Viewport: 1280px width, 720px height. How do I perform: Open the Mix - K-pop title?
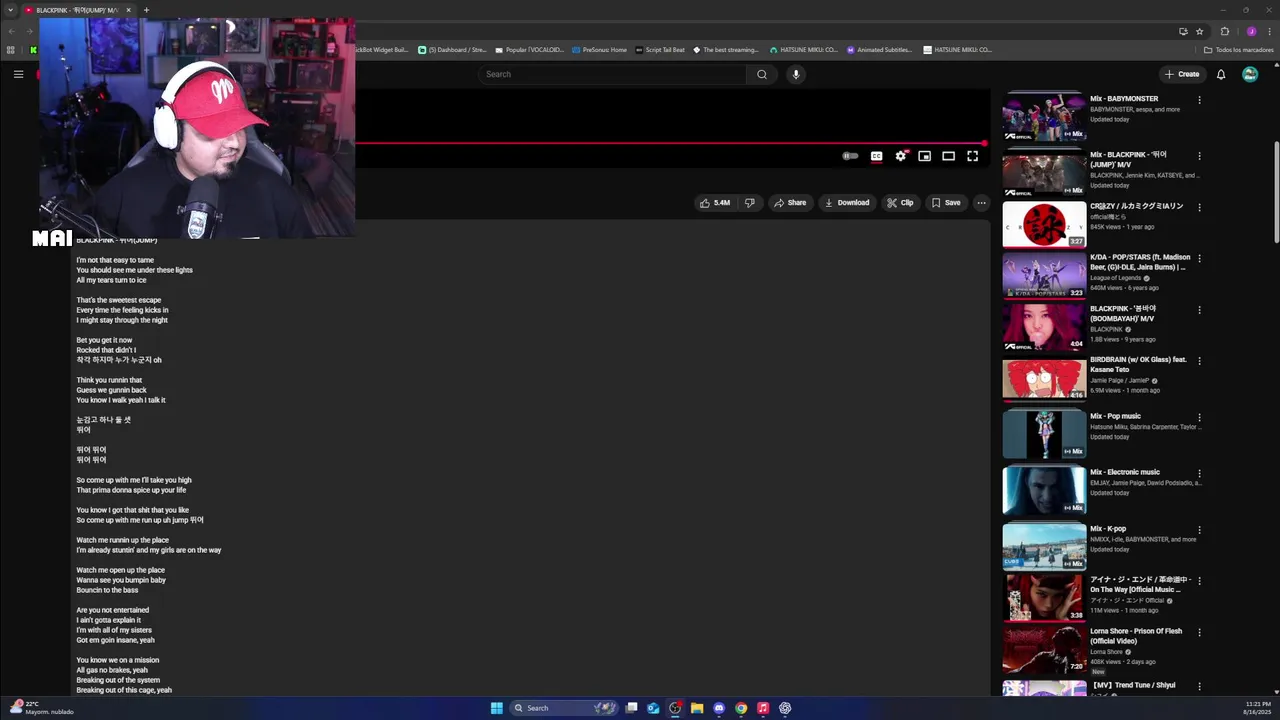pyautogui.click(x=1108, y=528)
